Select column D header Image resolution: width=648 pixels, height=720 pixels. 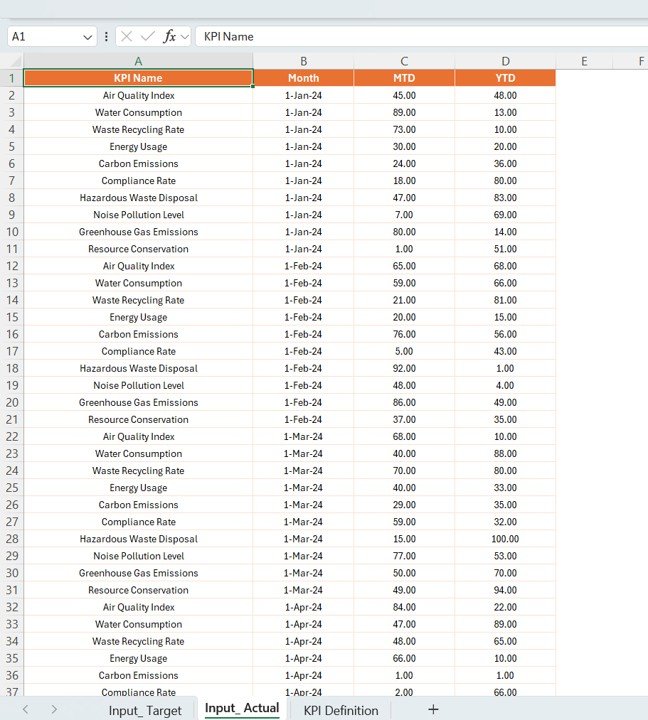505,61
